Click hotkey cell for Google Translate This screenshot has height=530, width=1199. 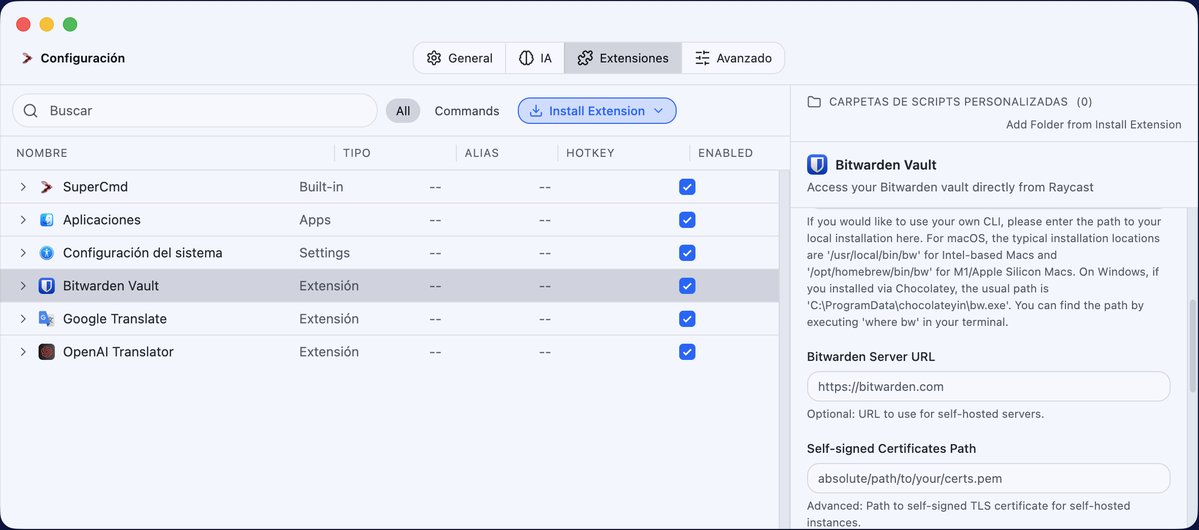544,319
